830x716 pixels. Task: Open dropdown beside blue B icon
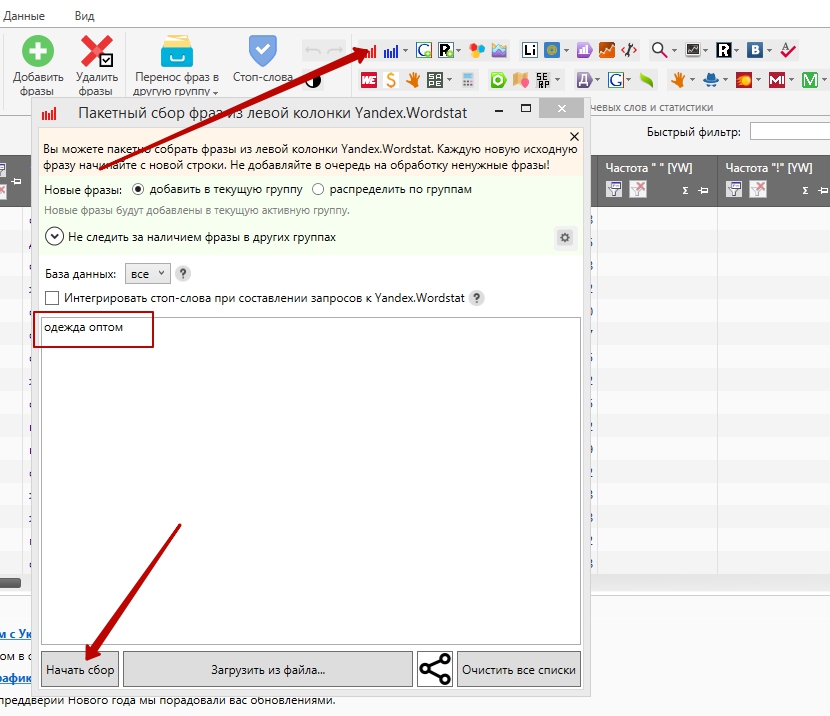(x=769, y=51)
